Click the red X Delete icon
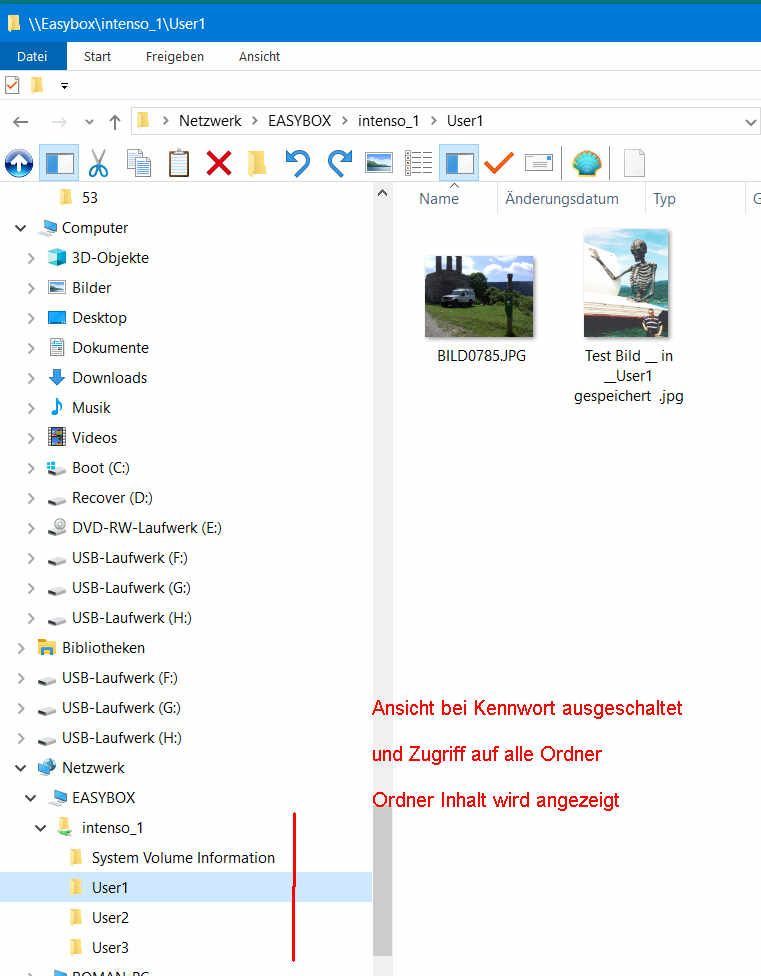This screenshot has width=761, height=976. pyautogui.click(x=219, y=163)
